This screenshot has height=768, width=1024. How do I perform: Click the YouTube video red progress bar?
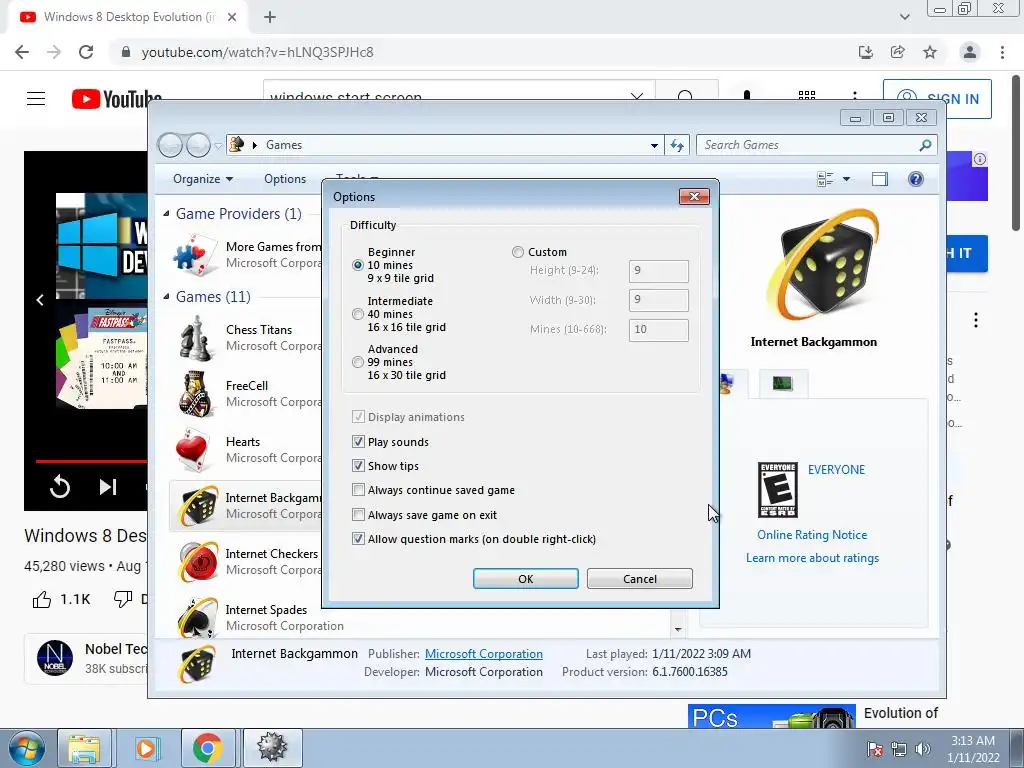coord(91,461)
